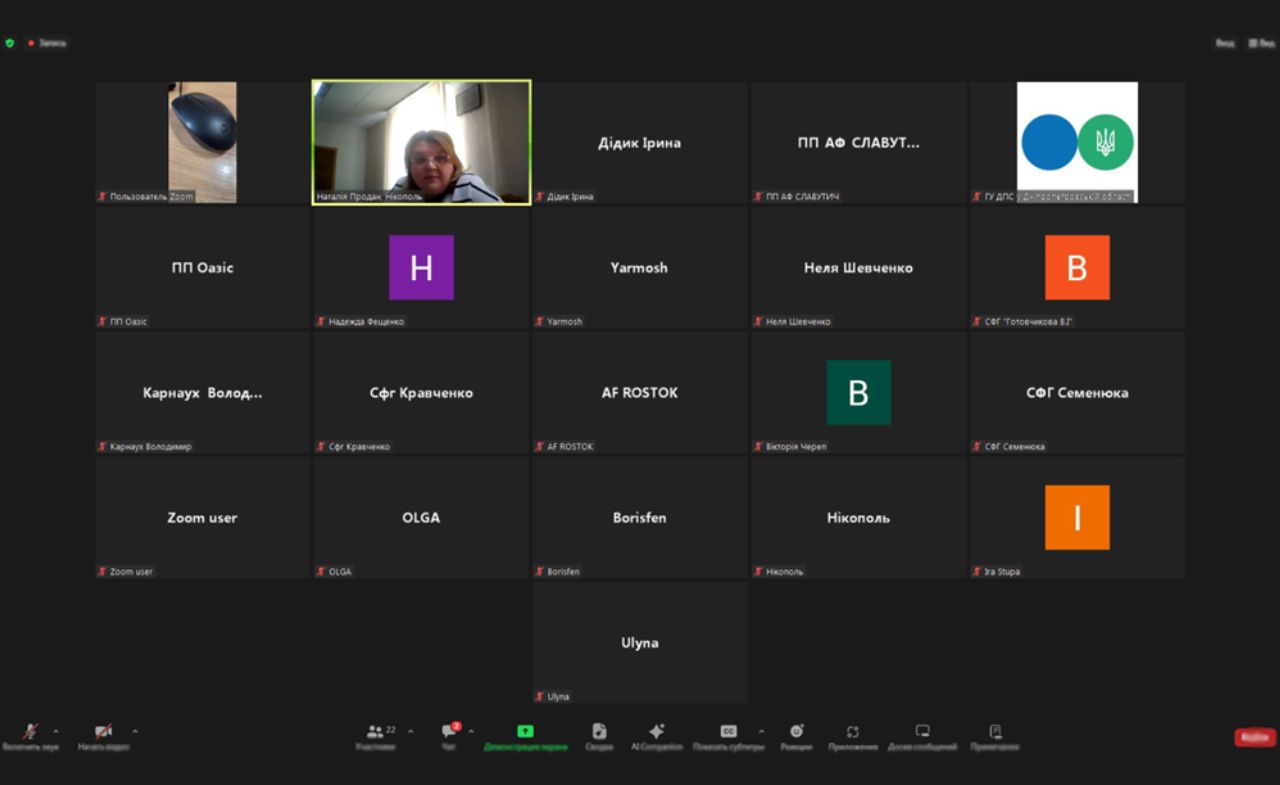
Task: Click the purple H avatar of Надежда Фещенко
Action: (421, 267)
